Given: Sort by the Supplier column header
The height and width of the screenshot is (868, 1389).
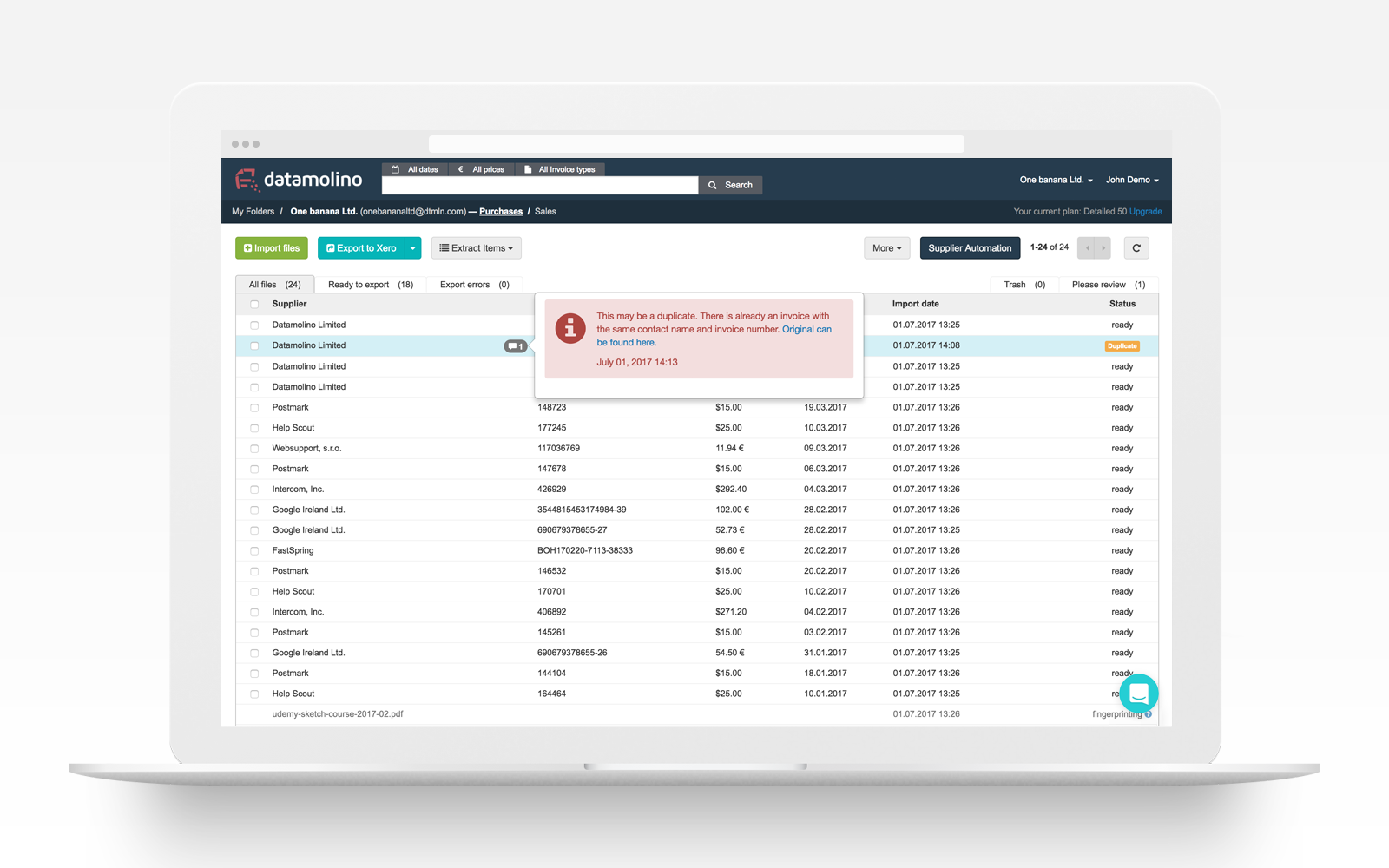Looking at the screenshot, I should 289,304.
